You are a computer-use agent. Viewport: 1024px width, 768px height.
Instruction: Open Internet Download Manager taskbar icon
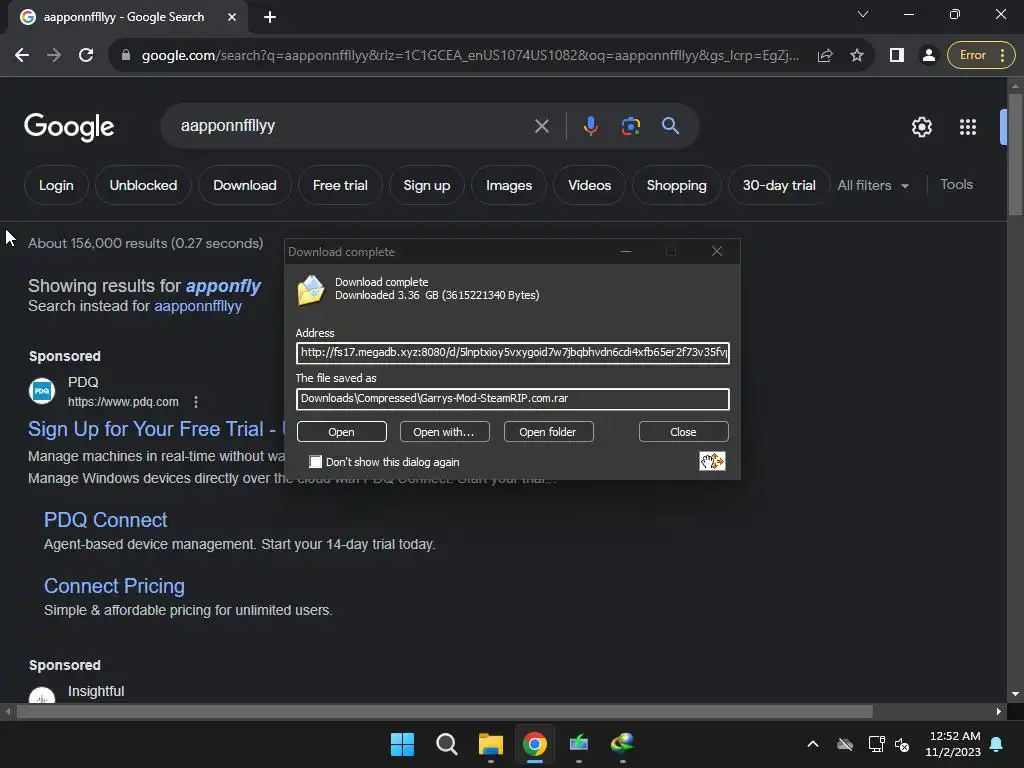point(622,744)
